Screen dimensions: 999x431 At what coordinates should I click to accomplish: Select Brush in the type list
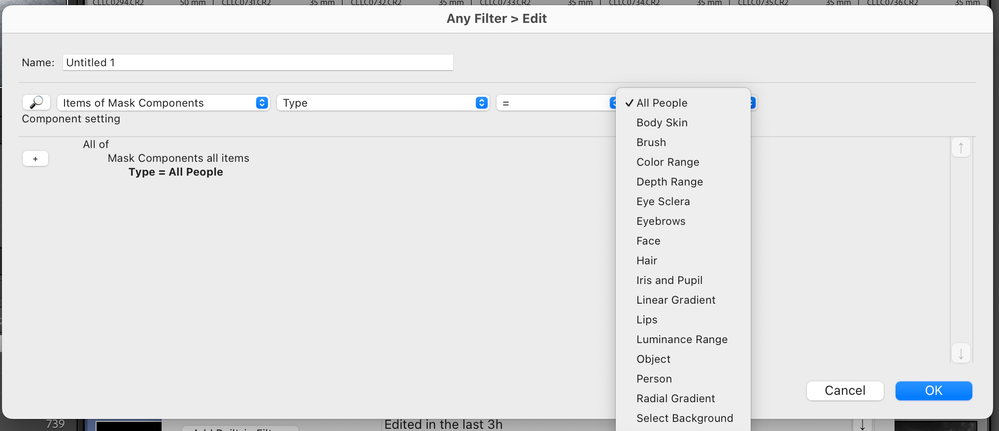tap(651, 143)
